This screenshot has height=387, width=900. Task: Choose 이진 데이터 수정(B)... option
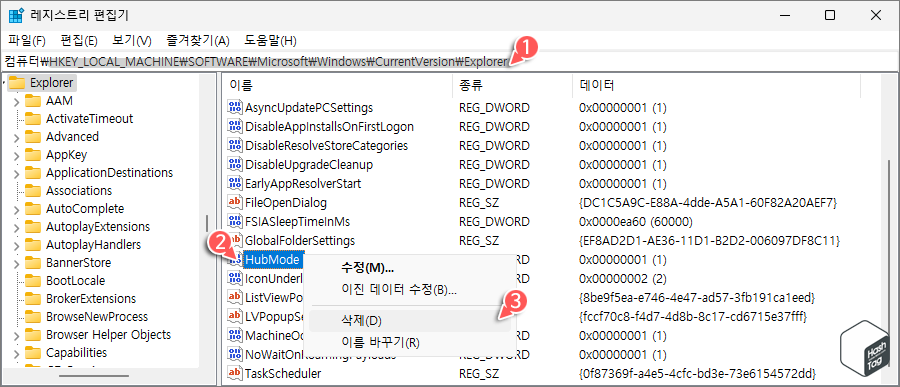pos(410,289)
